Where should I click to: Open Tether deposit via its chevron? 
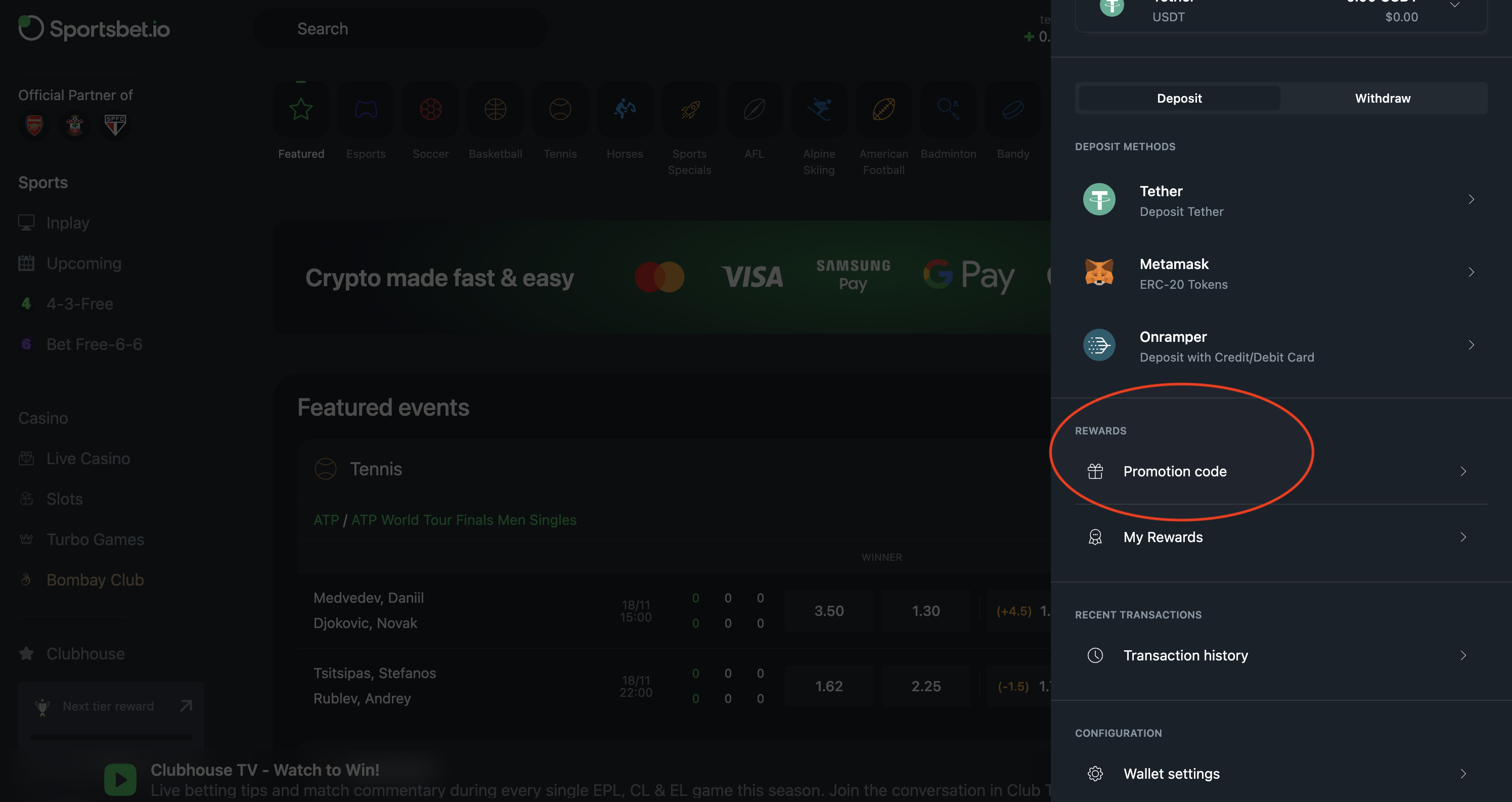pyautogui.click(x=1471, y=200)
